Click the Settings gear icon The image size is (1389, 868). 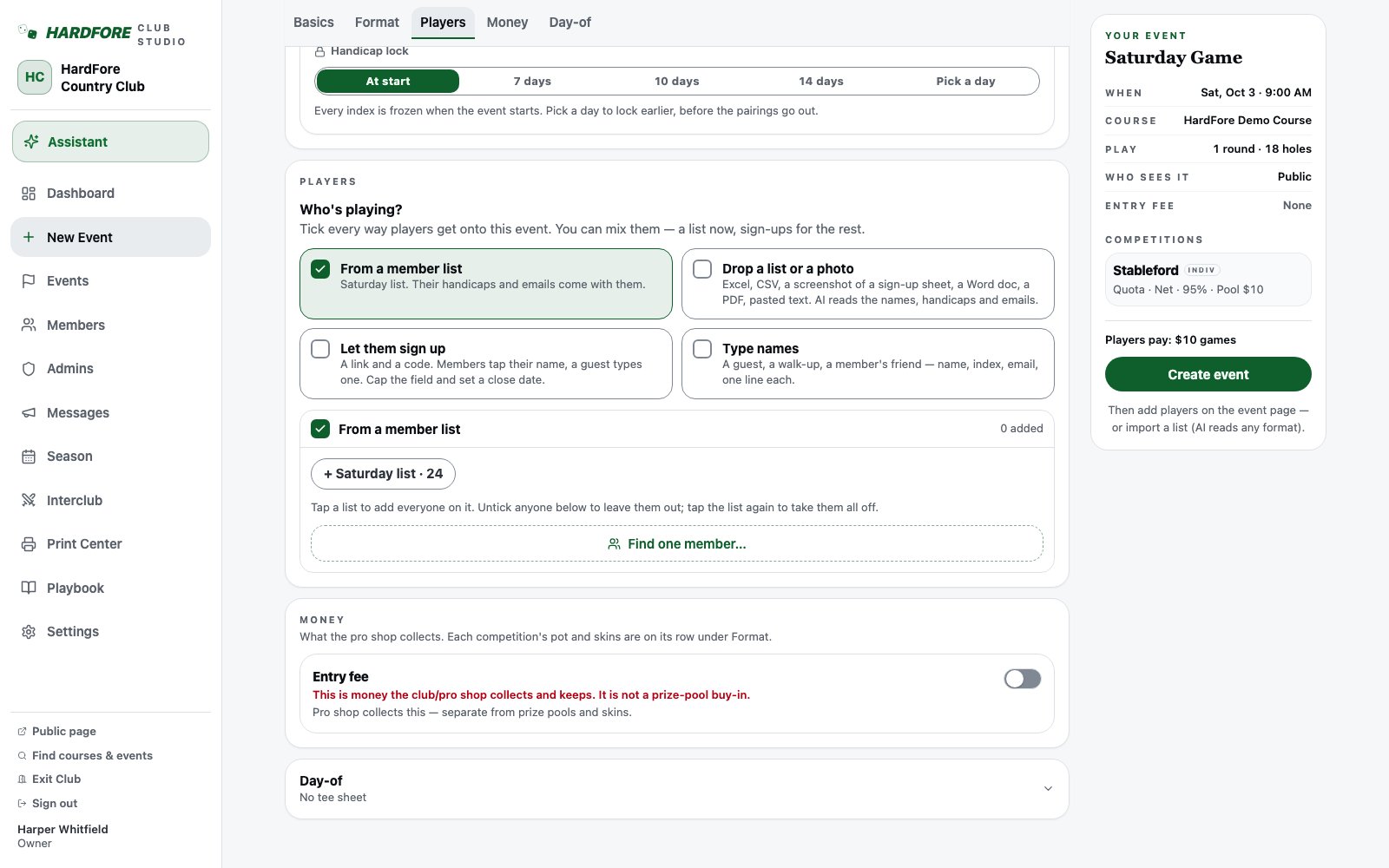pos(29,632)
